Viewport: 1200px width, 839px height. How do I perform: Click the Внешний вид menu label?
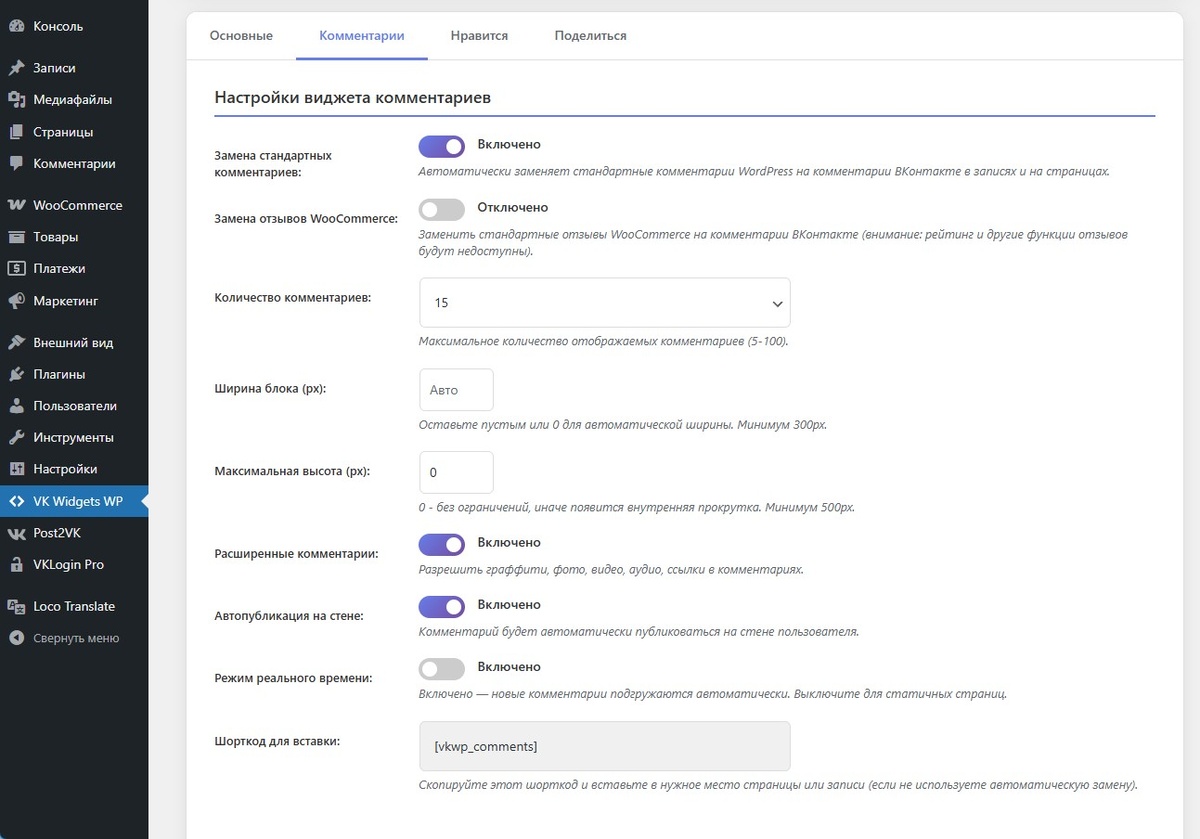73,342
